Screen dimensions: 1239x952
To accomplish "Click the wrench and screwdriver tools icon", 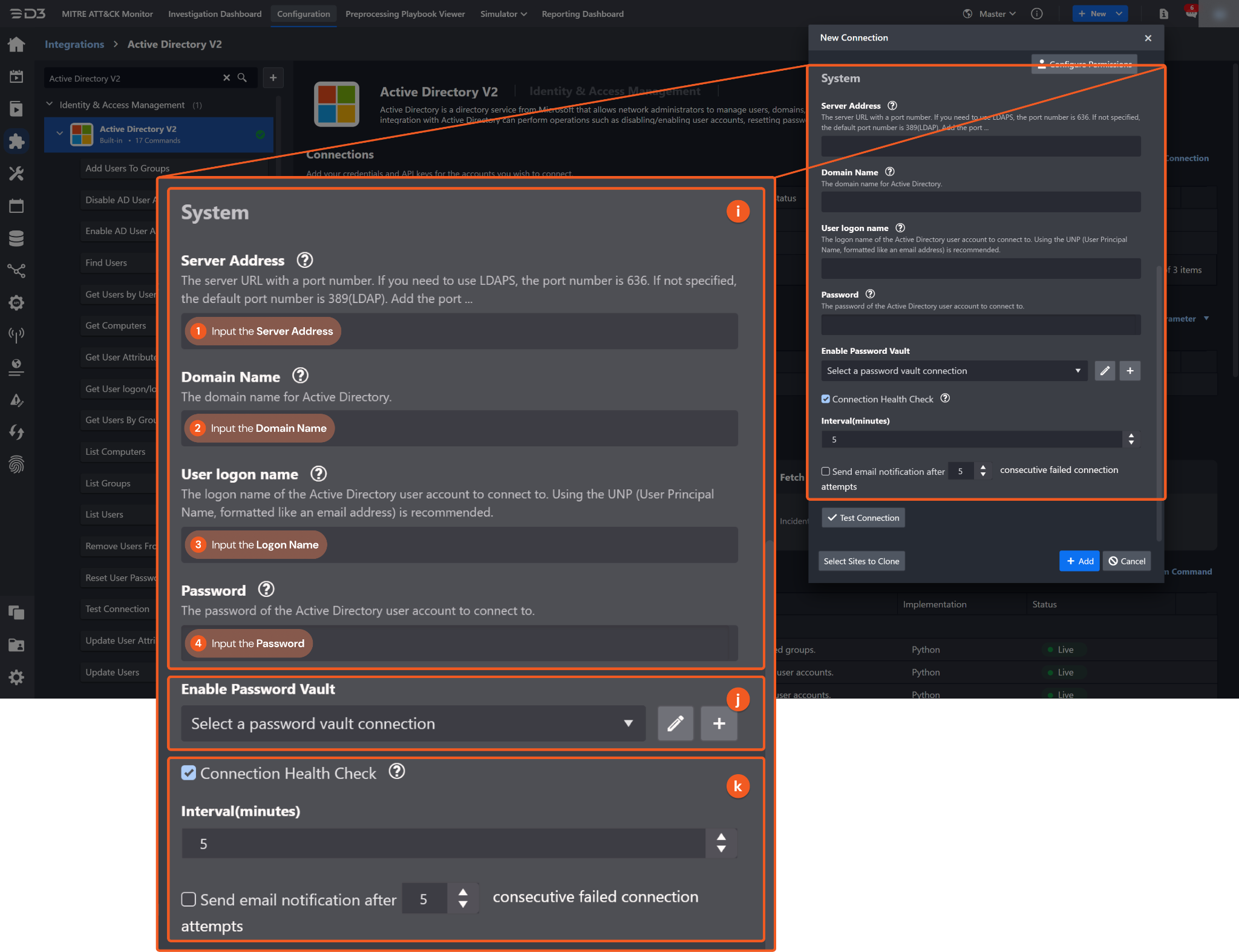I will click(16, 174).
